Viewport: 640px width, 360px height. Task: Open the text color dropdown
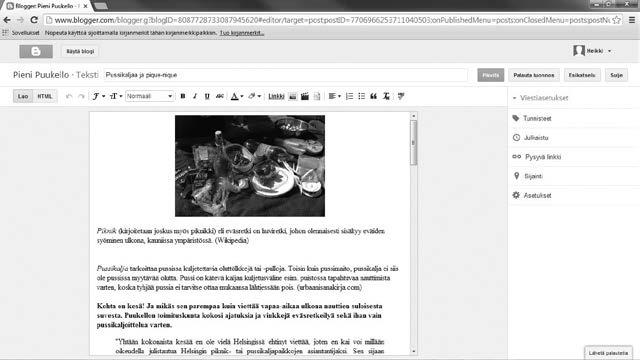click(237, 96)
